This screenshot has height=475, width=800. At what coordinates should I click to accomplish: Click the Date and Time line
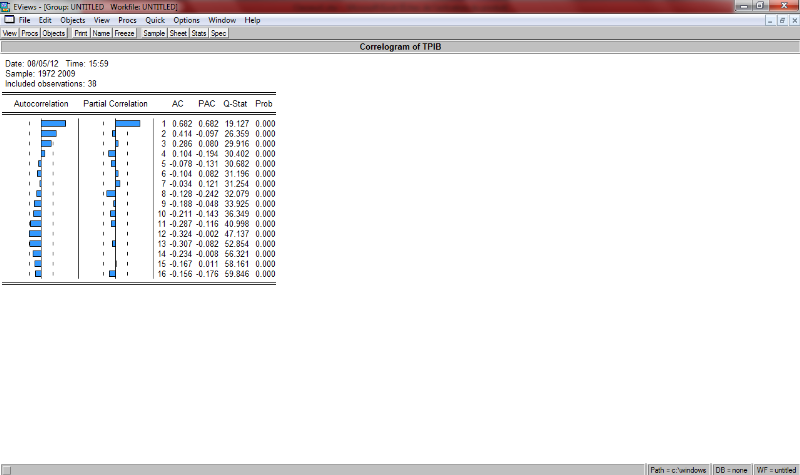pyautogui.click(x=57, y=64)
